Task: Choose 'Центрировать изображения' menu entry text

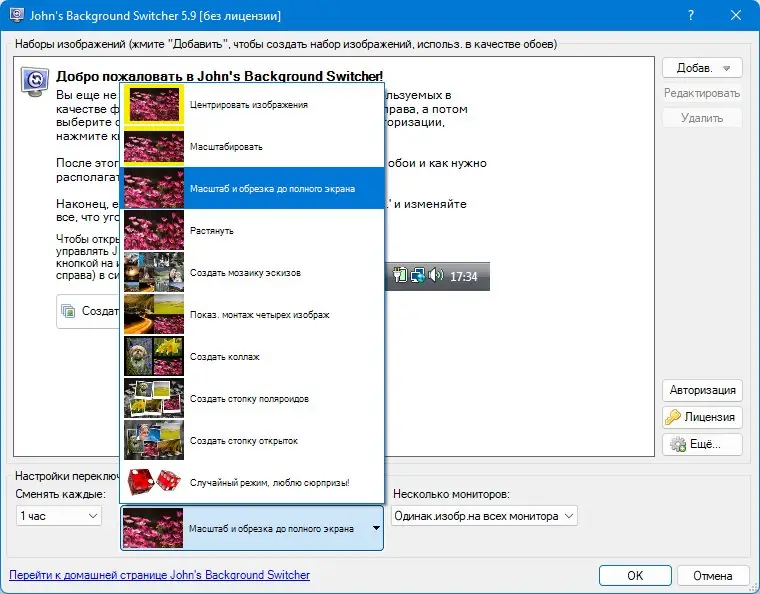Action: pyautogui.click(x=249, y=105)
